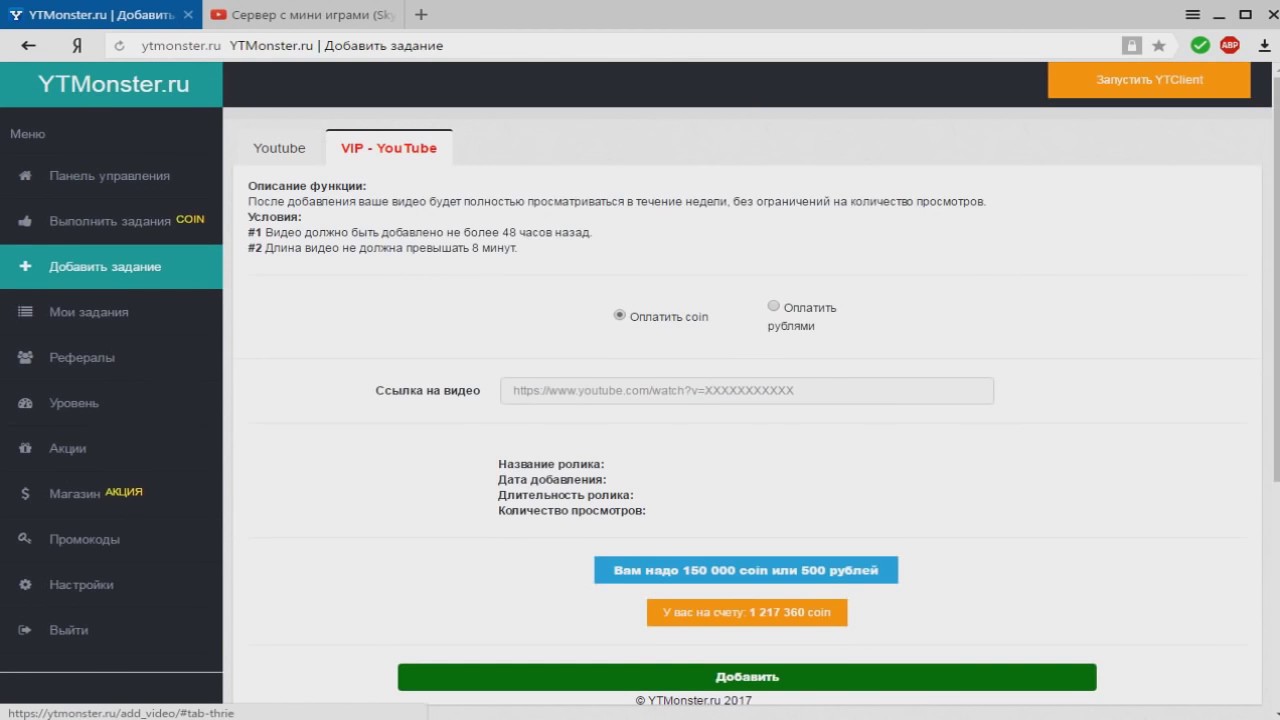Close the YTMonster.ru browser tab
Image resolution: width=1280 pixels, height=720 pixels.
[x=188, y=15]
